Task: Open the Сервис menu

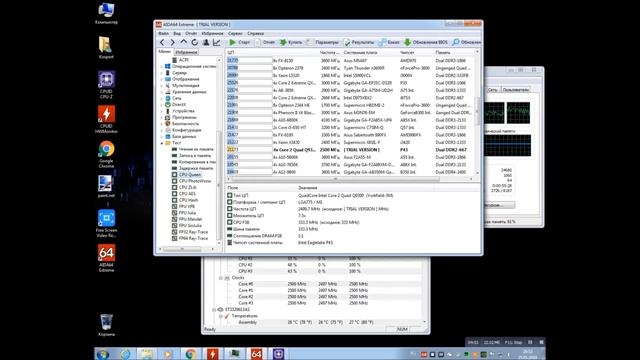Action: pos(236,33)
